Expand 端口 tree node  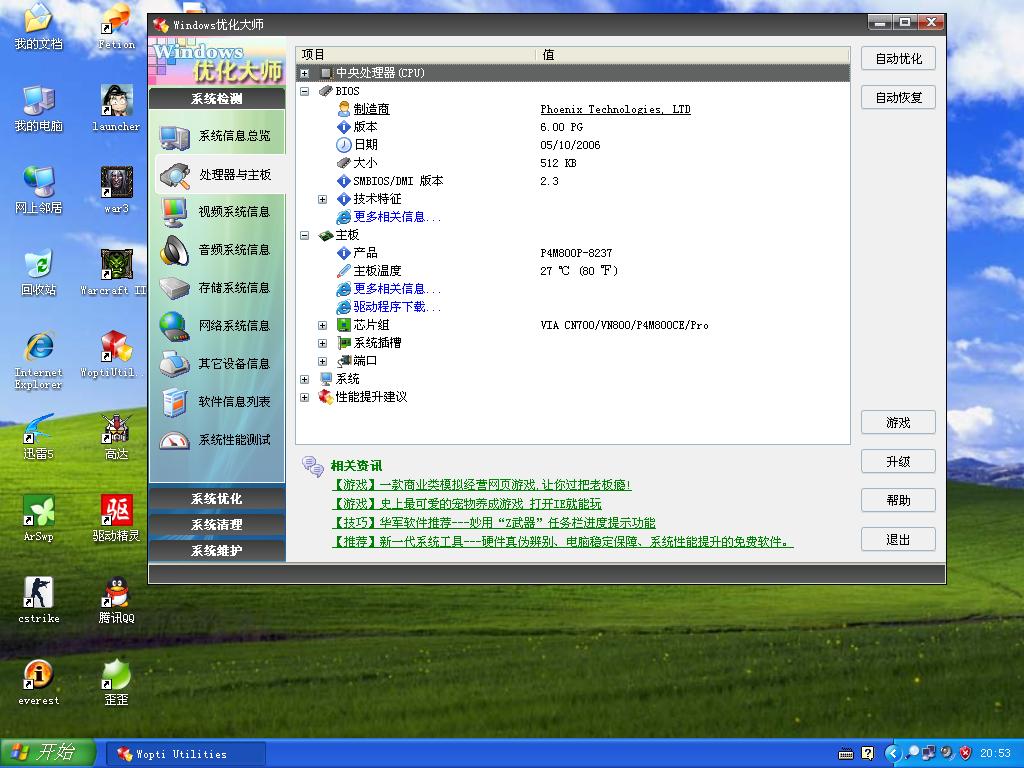[x=323, y=361]
